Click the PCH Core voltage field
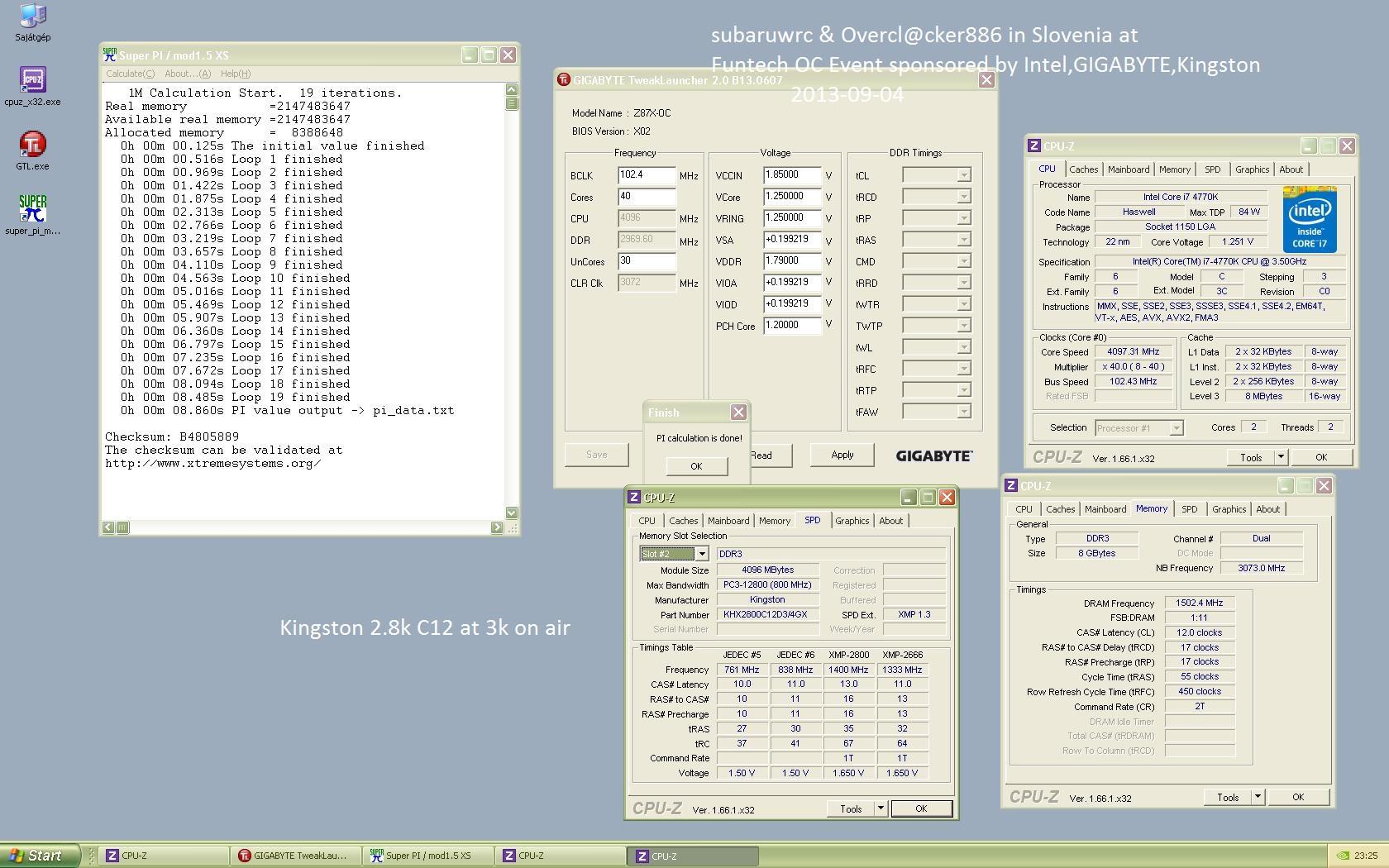This screenshot has width=1389, height=868. 792,326
